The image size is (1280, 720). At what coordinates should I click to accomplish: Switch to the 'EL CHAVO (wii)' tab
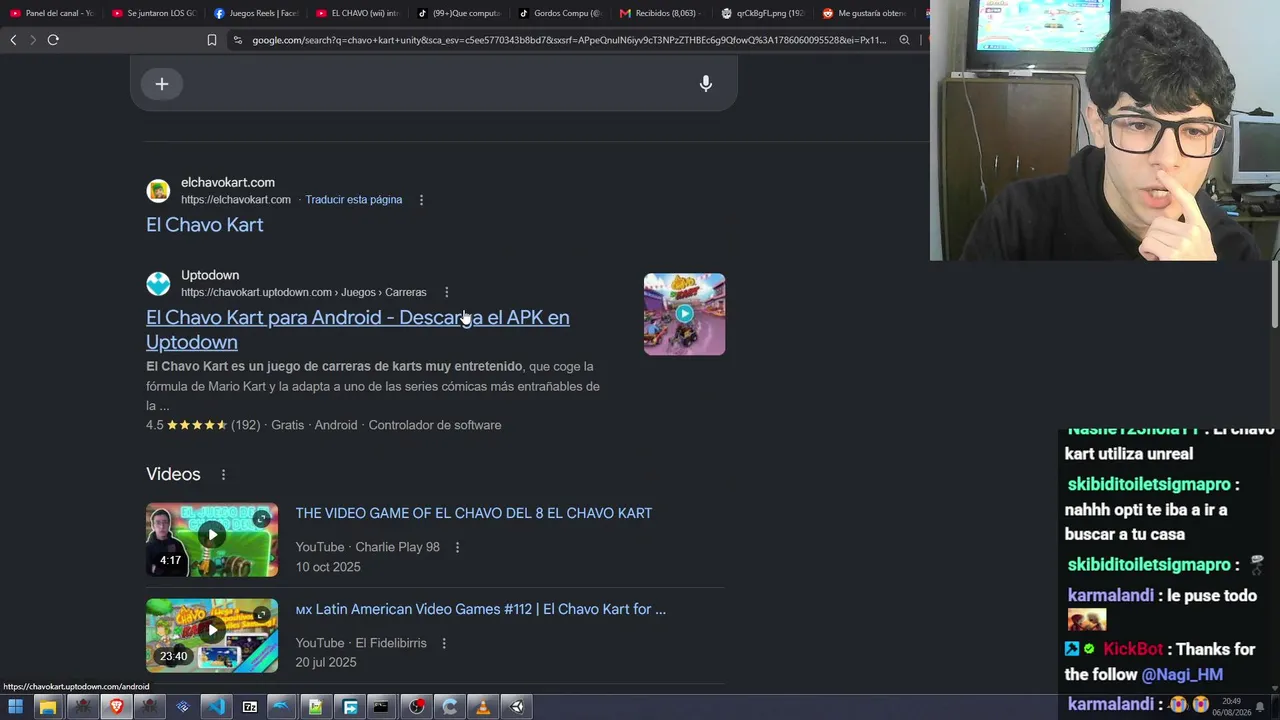[358, 13]
